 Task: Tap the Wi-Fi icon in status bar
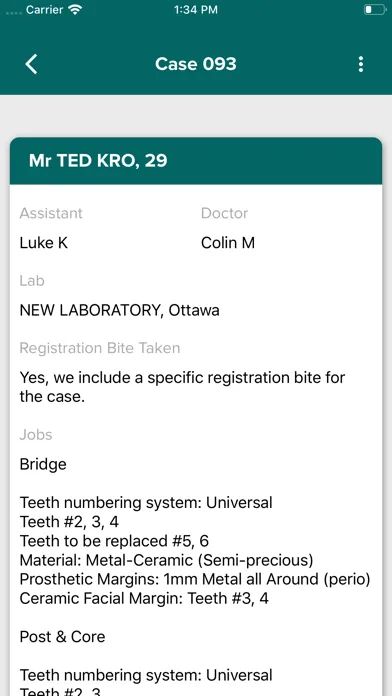click(x=76, y=10)
